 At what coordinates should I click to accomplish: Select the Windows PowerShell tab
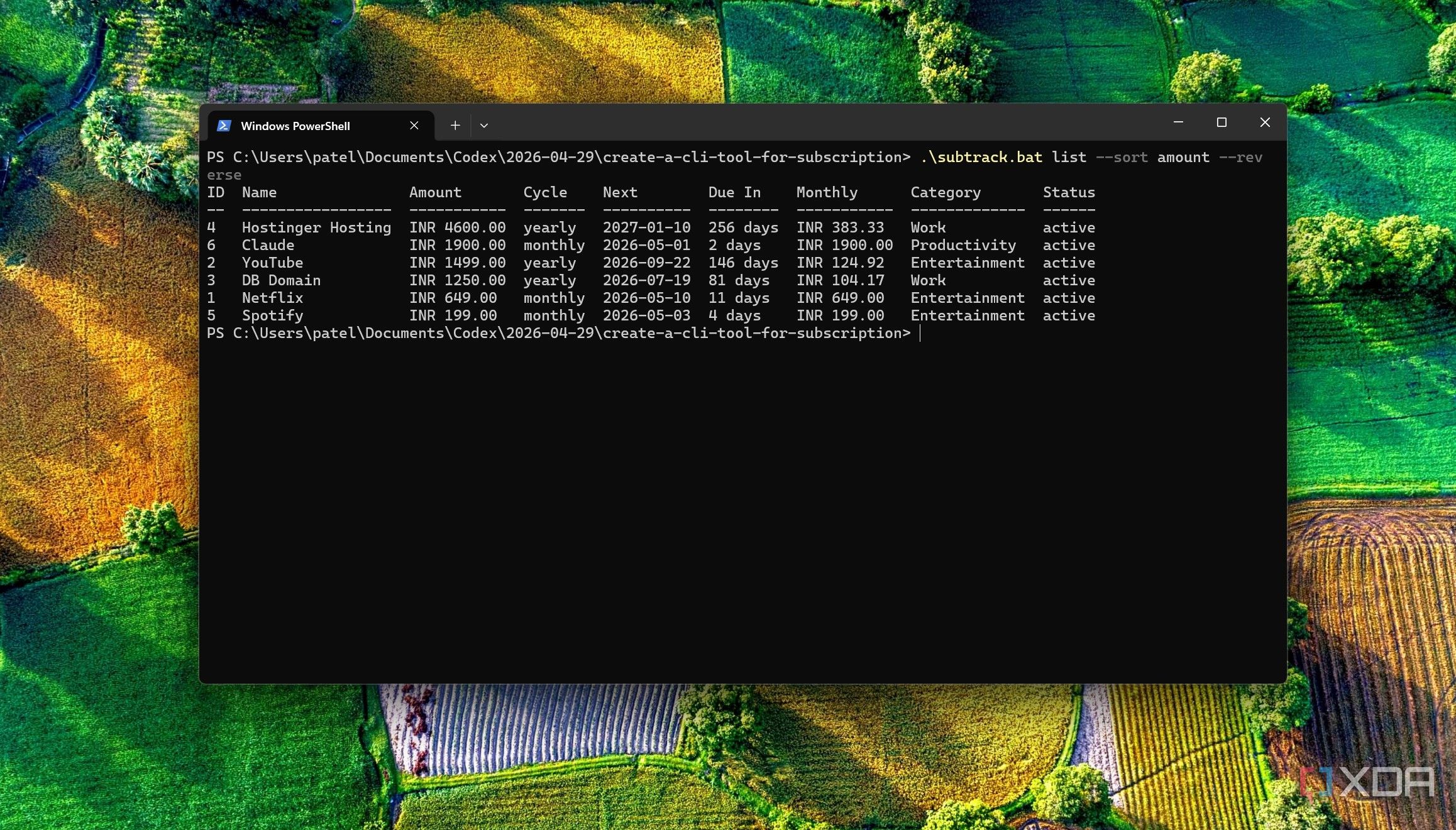(x=321, y=126)
